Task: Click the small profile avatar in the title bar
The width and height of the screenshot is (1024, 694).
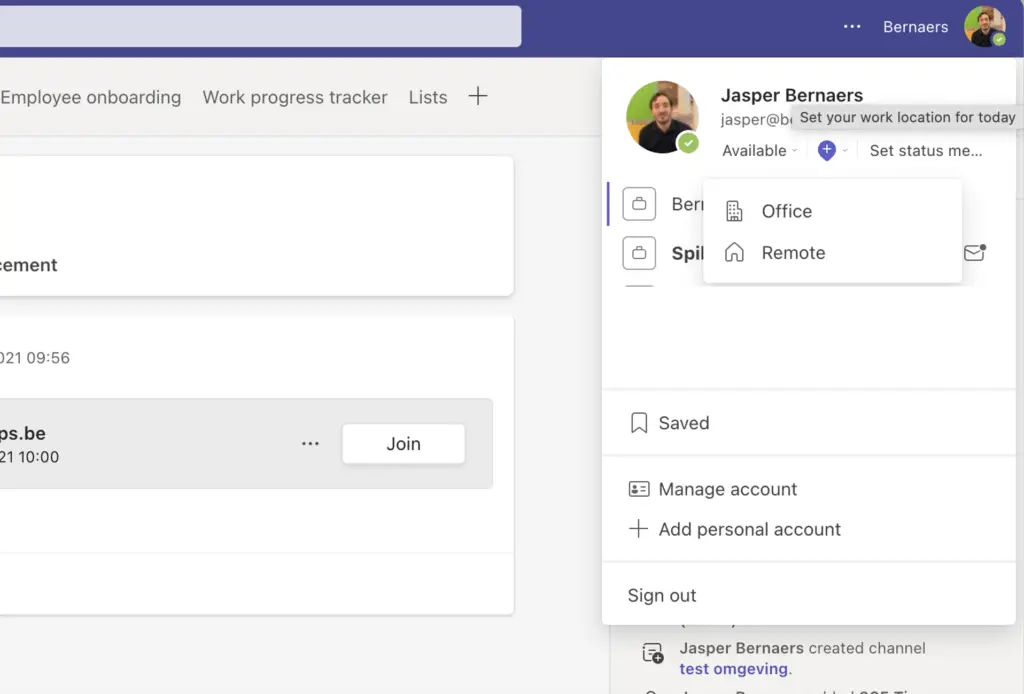Action: tap(985, 27)
